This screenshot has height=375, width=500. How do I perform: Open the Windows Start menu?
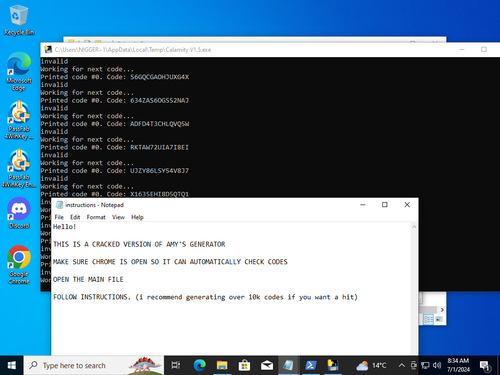point(11,365)
